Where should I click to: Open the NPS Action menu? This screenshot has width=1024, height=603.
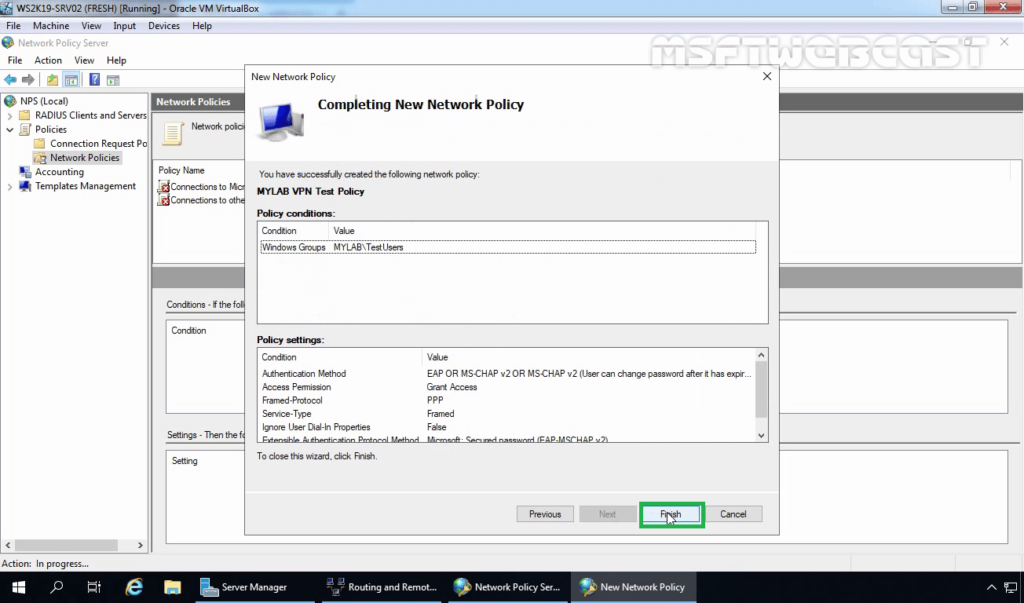48,60
